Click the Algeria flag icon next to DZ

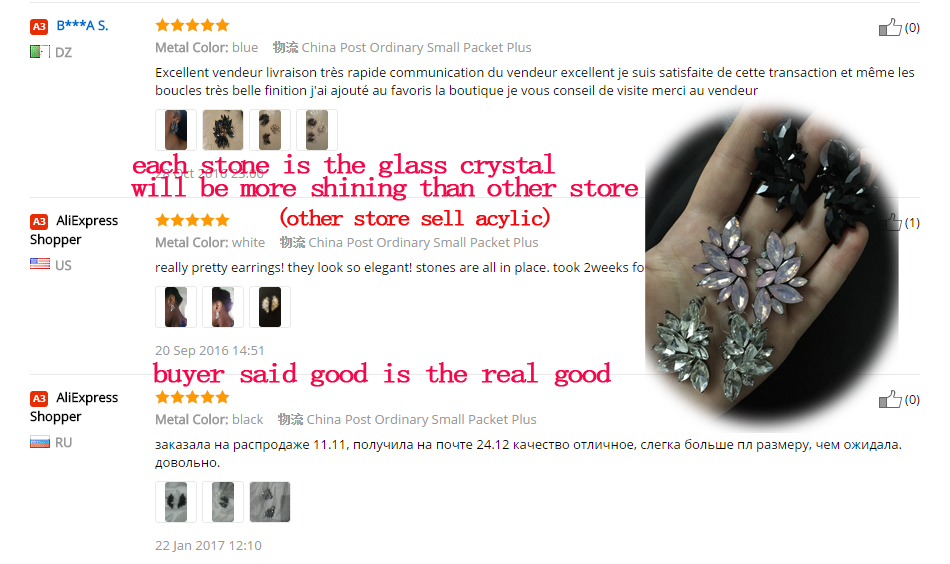[40, 52]
